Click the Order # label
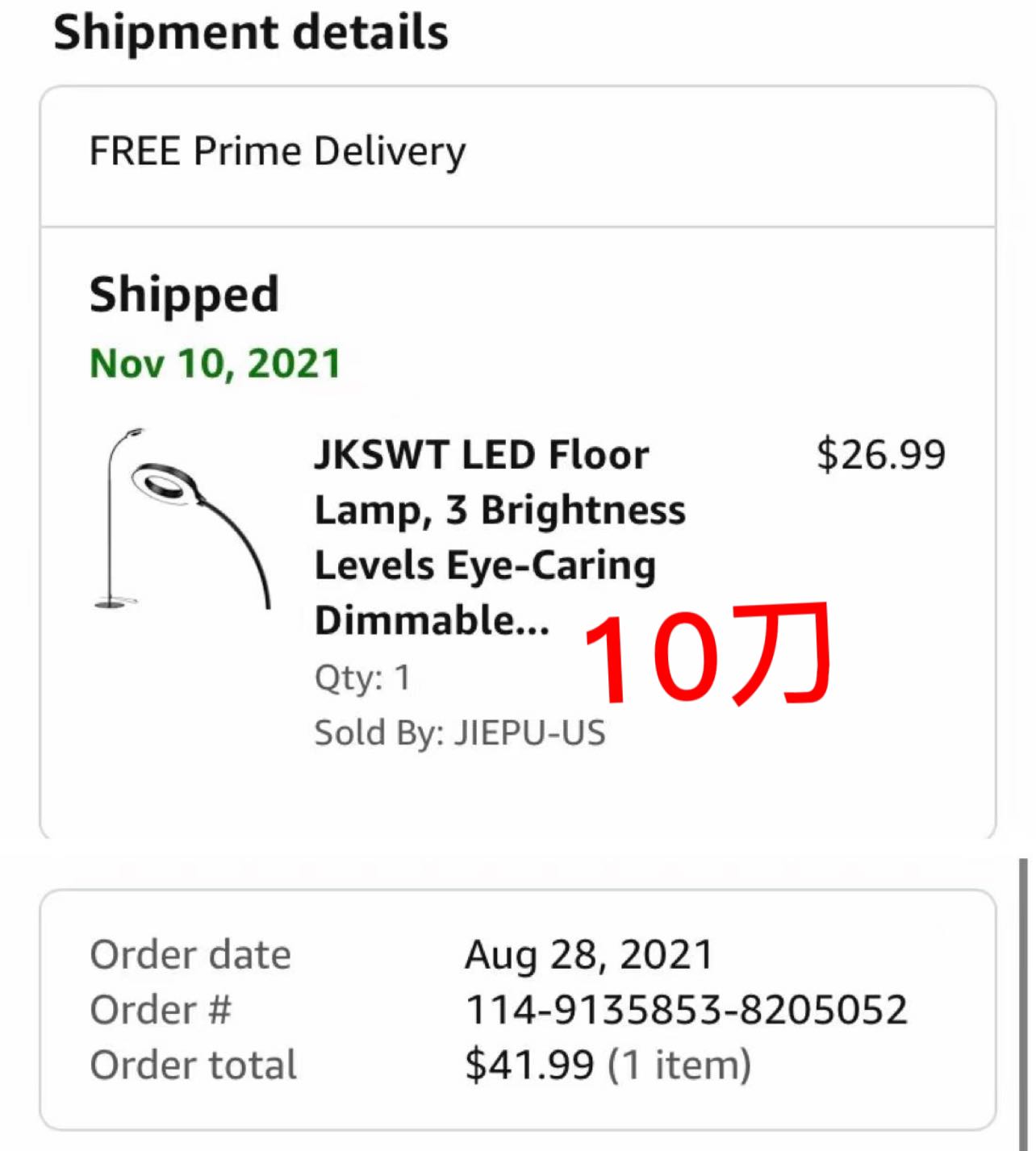The height and width of the screenshot is (1151, 1036). [x=161, y=1010]
